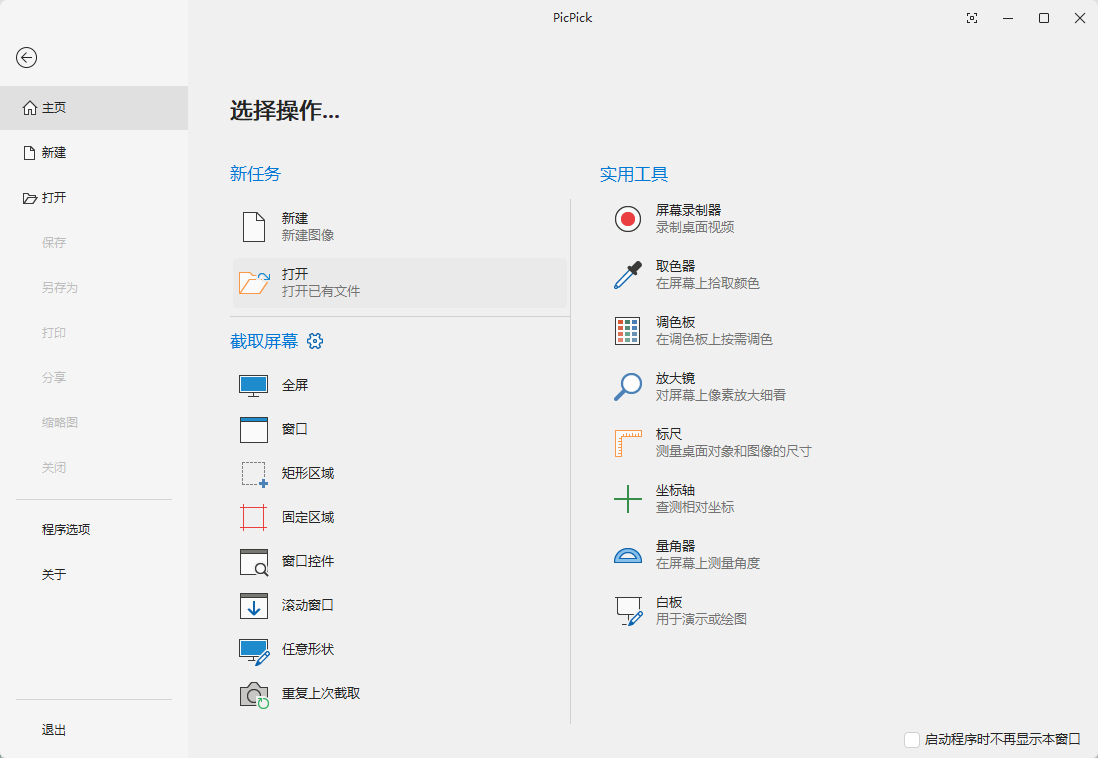Choose 滚动窗口 capture label
The width and height of the screenshot is (1098, 758).
coord(308,605)
